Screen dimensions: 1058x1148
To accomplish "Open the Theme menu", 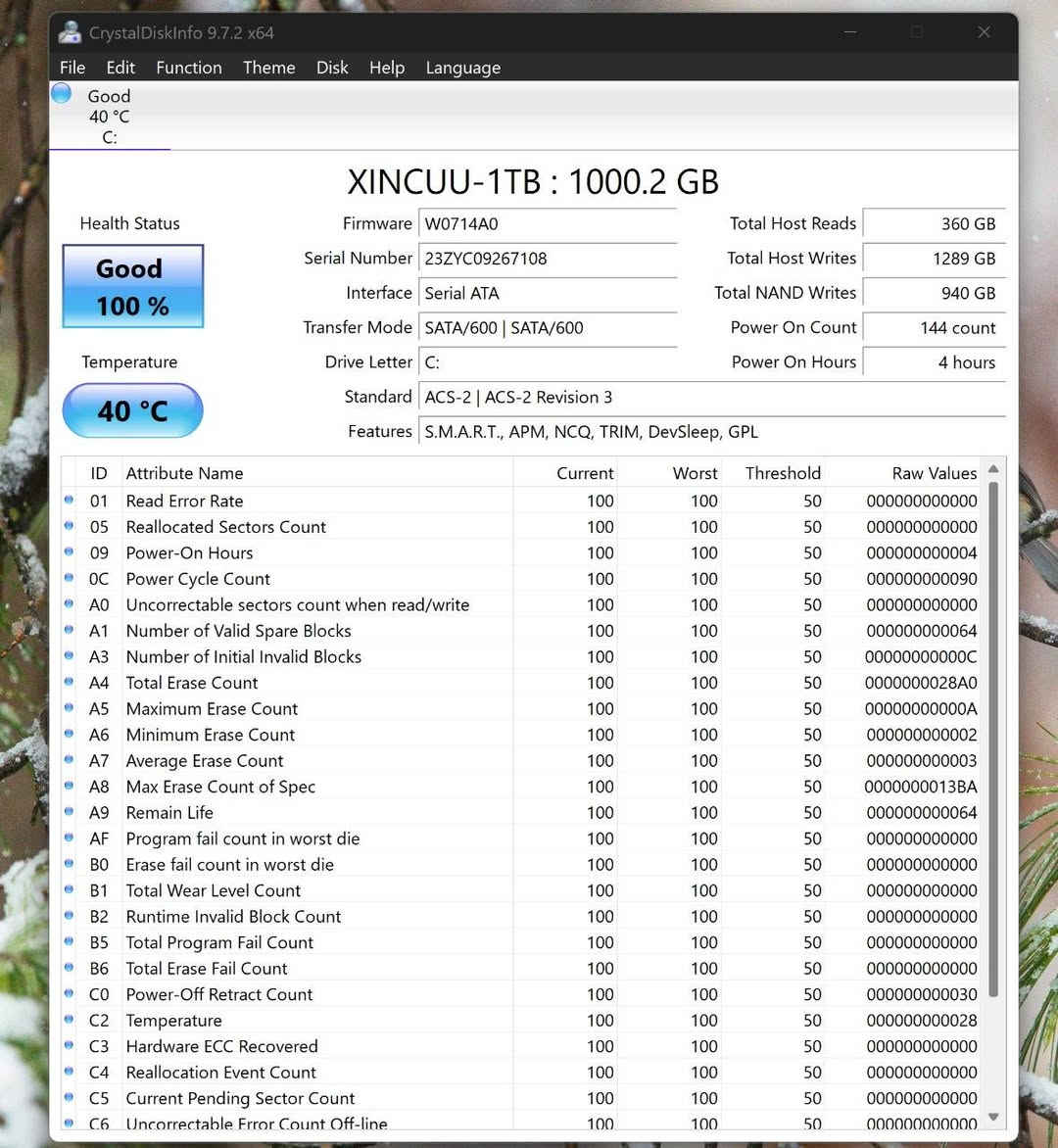I will pyautogui.click(x=268, y=68).
